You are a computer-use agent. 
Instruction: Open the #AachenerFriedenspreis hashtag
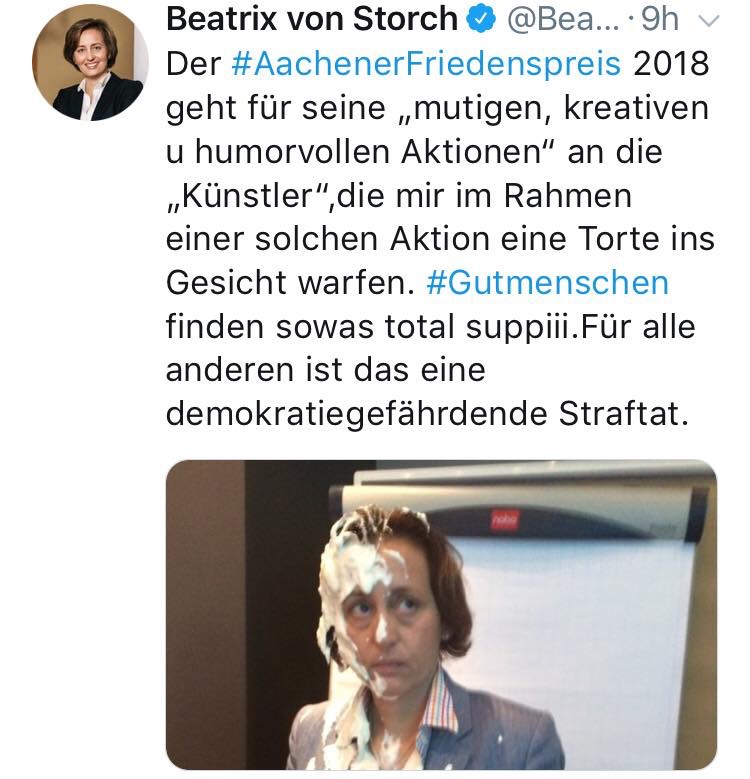pyautogui.click(x=426, y=64)
